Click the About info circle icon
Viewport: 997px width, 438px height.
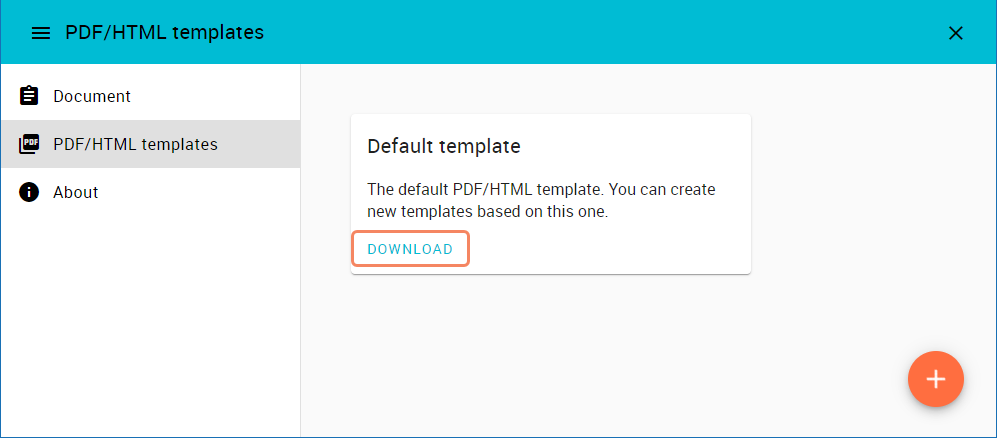click(29, 192)
